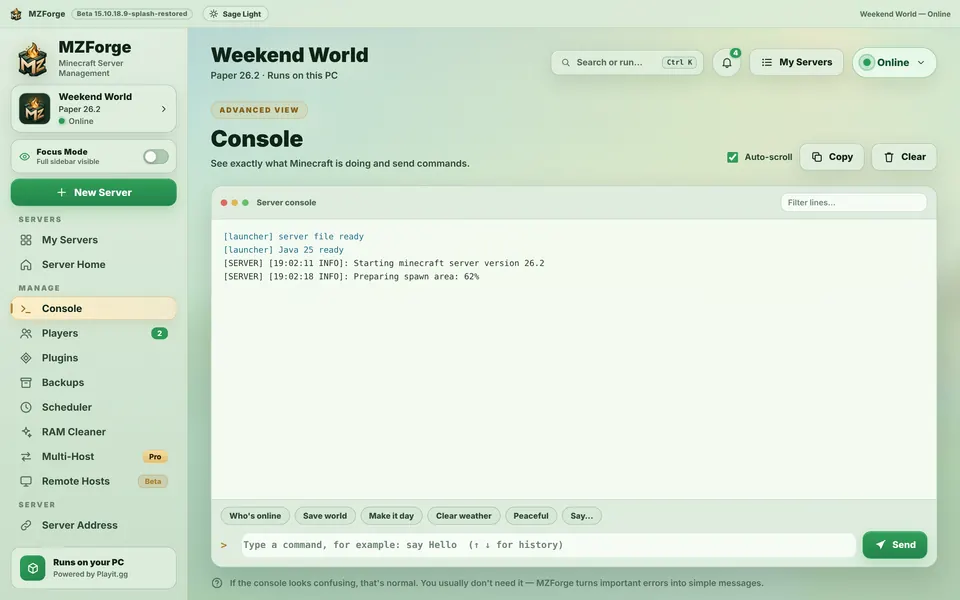
Task: Open Multi-Host page
Action: tap(93, 457)
